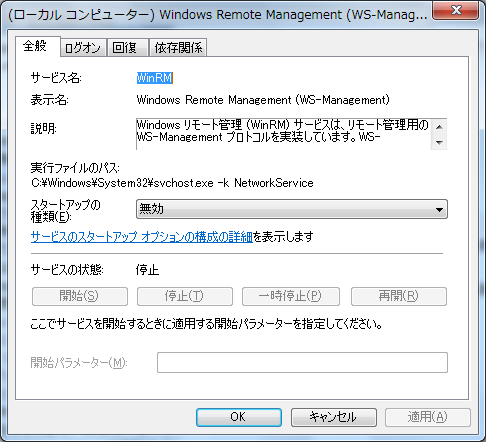Click the 開始パラメーター input field

click(x=302, y=362)
